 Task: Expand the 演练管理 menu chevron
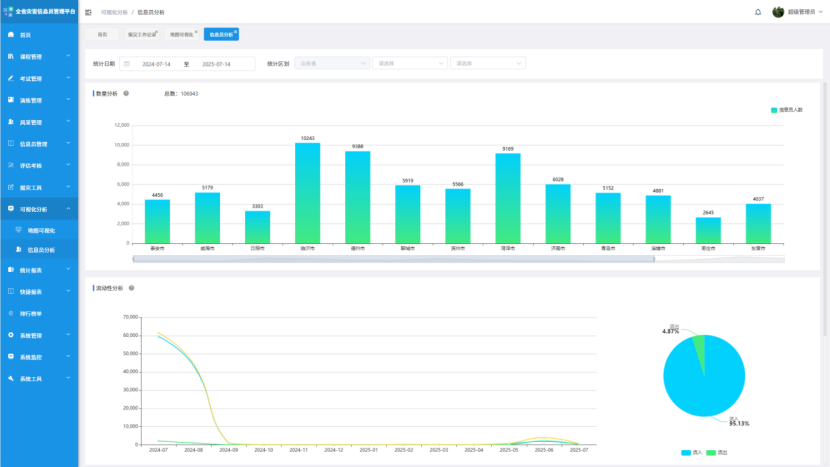coord(68,100)
